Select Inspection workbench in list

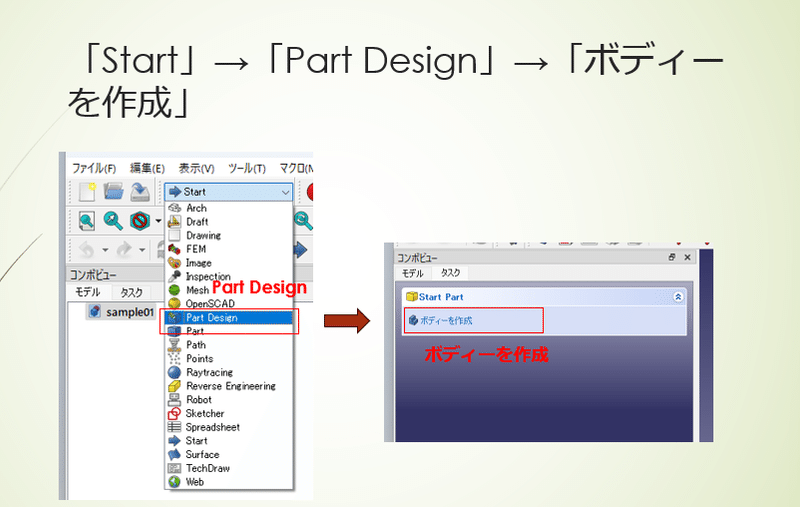(x=229, y=276)
